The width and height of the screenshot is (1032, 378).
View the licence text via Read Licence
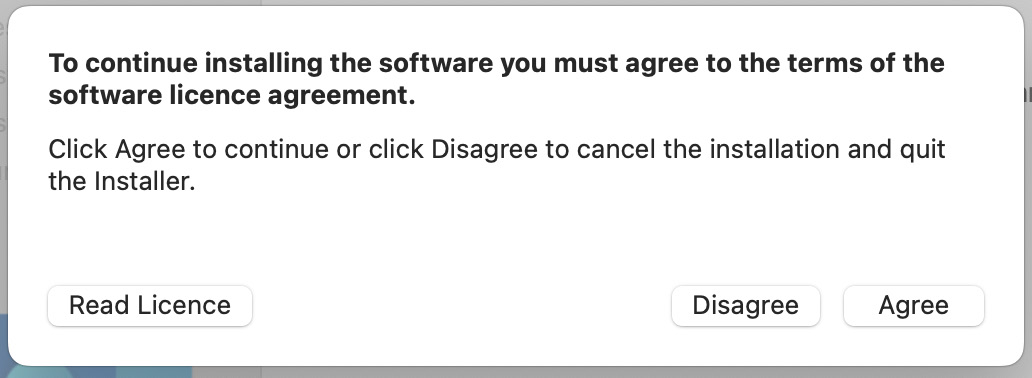150,306
